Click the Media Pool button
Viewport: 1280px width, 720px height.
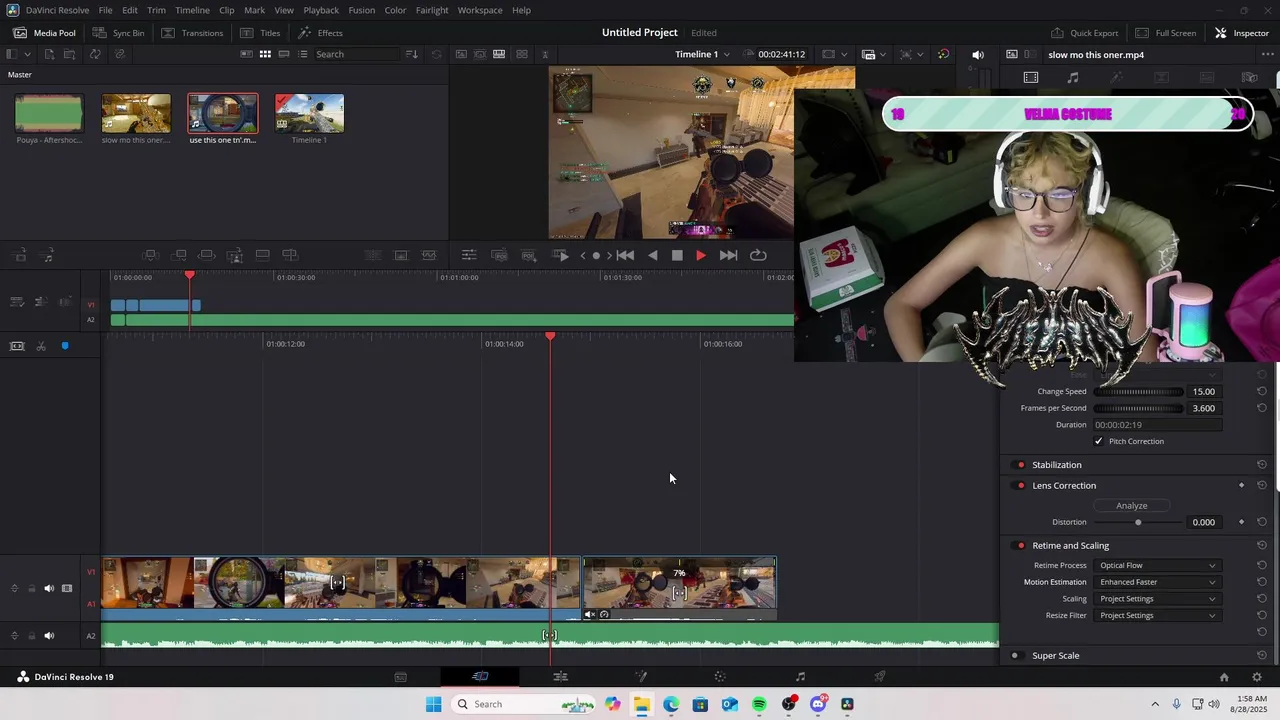[x=44, y=33]
